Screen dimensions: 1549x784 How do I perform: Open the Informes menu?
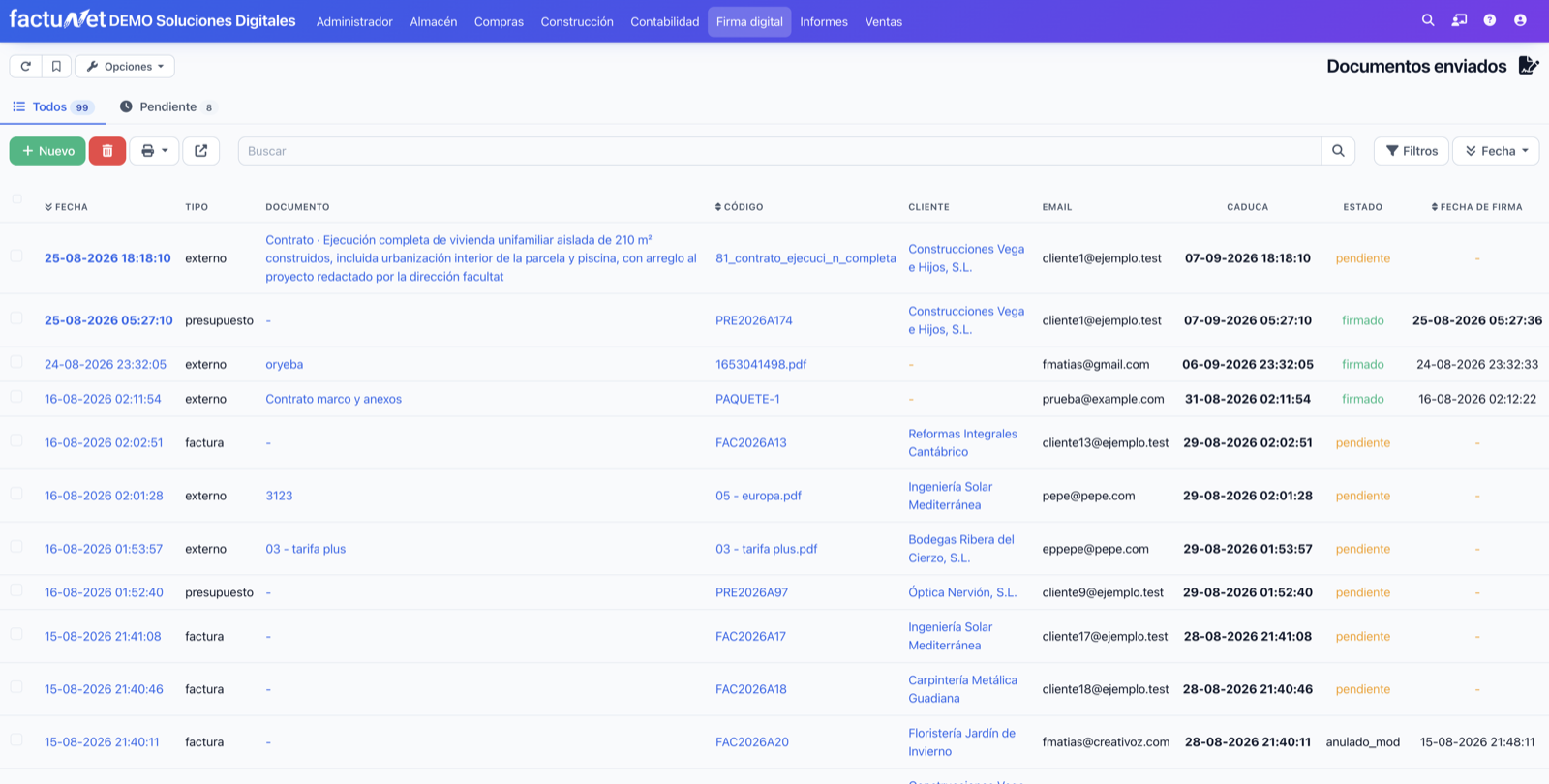coord(824,21)
